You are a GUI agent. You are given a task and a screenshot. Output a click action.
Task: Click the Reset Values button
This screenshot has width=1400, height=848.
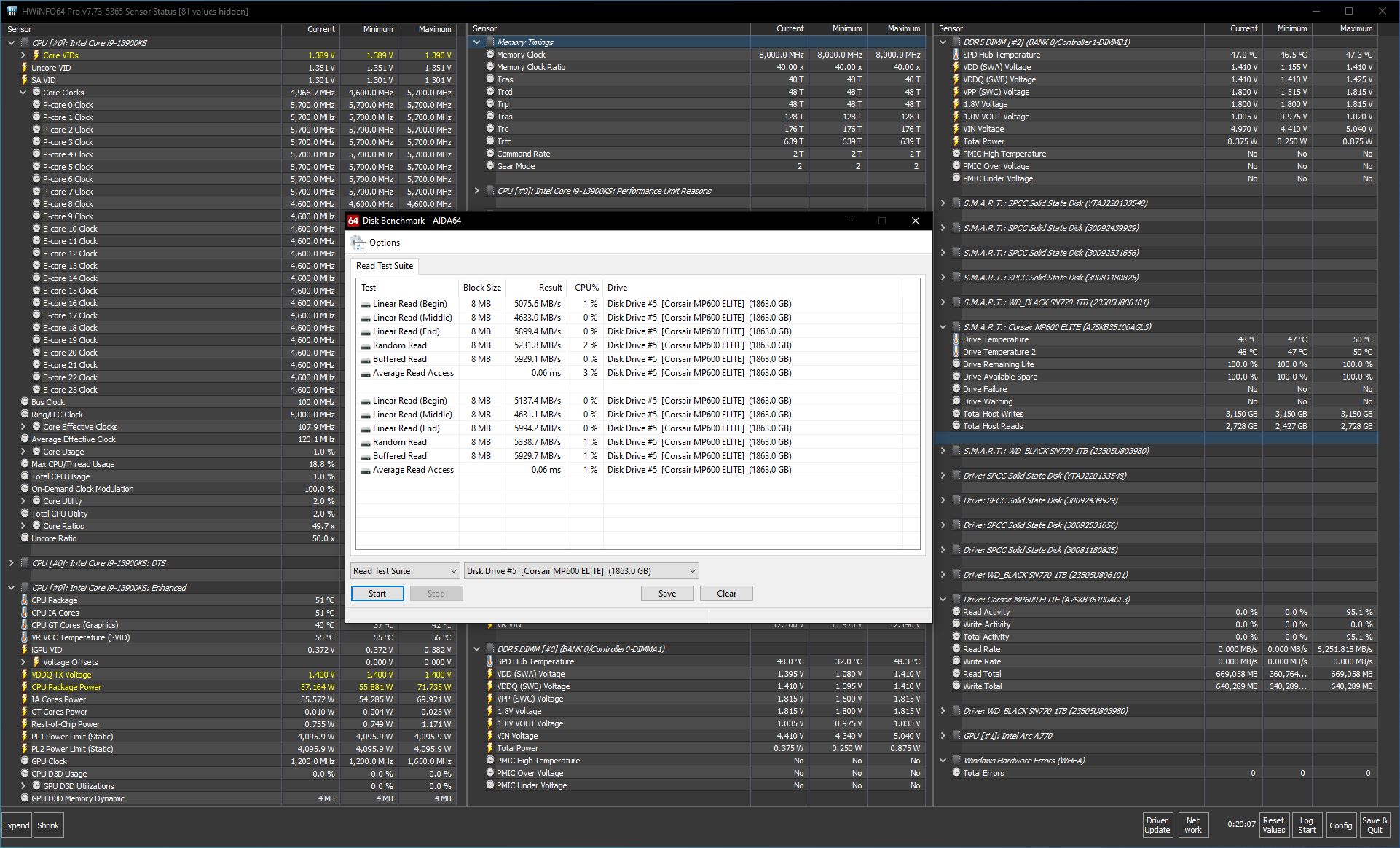coord(1273,825)
